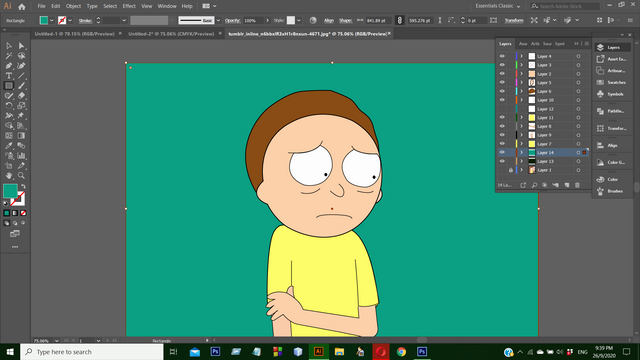The width and height of the screenshot is (640, 360).
Task: Click the Delete Selection trash icon in Layers
Action: 577,185
